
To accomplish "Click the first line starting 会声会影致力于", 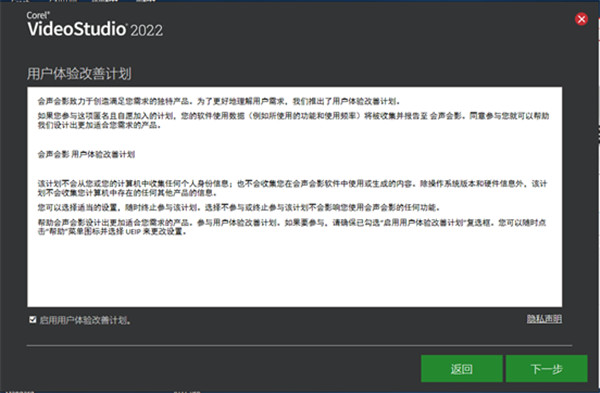I will pos(219,101).
